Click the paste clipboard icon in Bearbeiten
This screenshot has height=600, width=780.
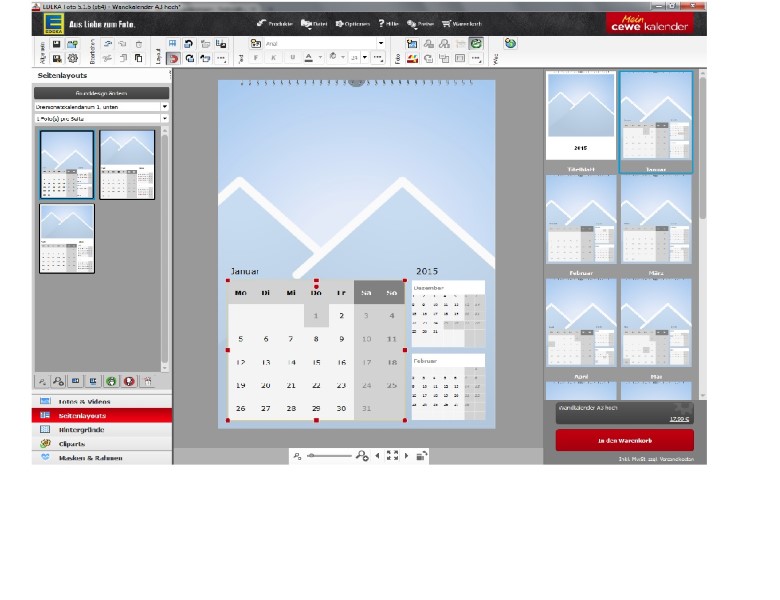[x=139, y=58]
